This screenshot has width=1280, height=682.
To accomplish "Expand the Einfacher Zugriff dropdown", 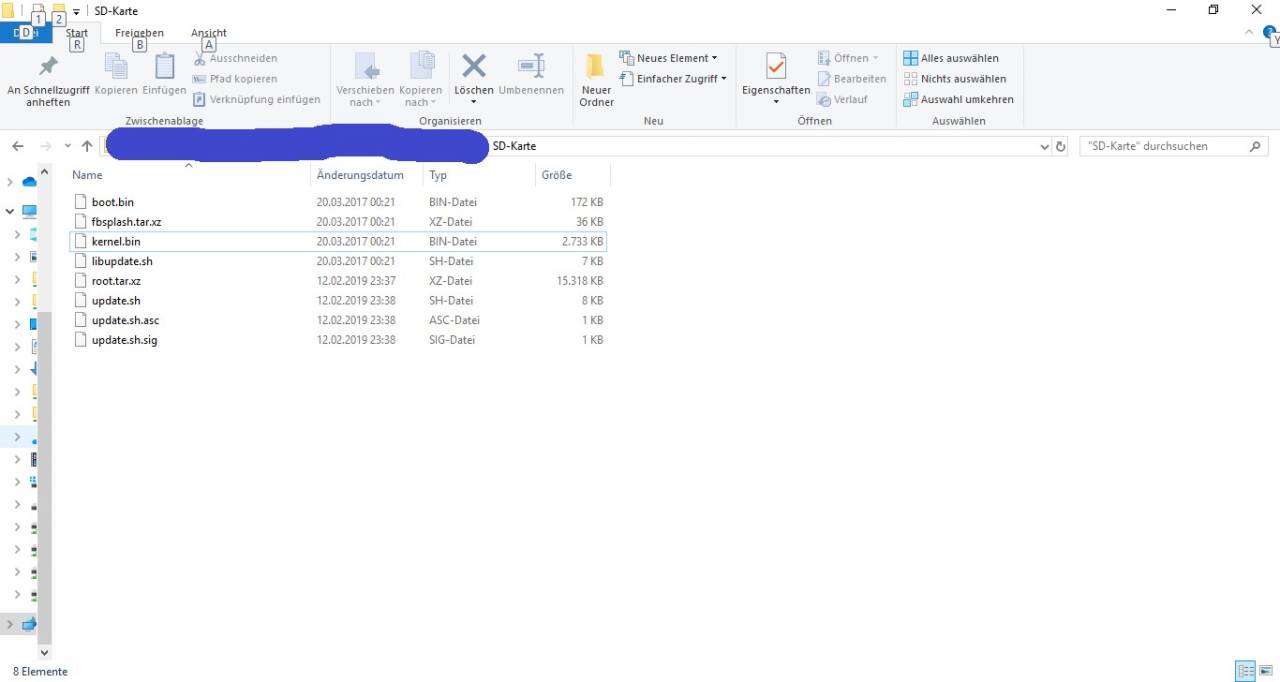I will [x=673, y=79].
